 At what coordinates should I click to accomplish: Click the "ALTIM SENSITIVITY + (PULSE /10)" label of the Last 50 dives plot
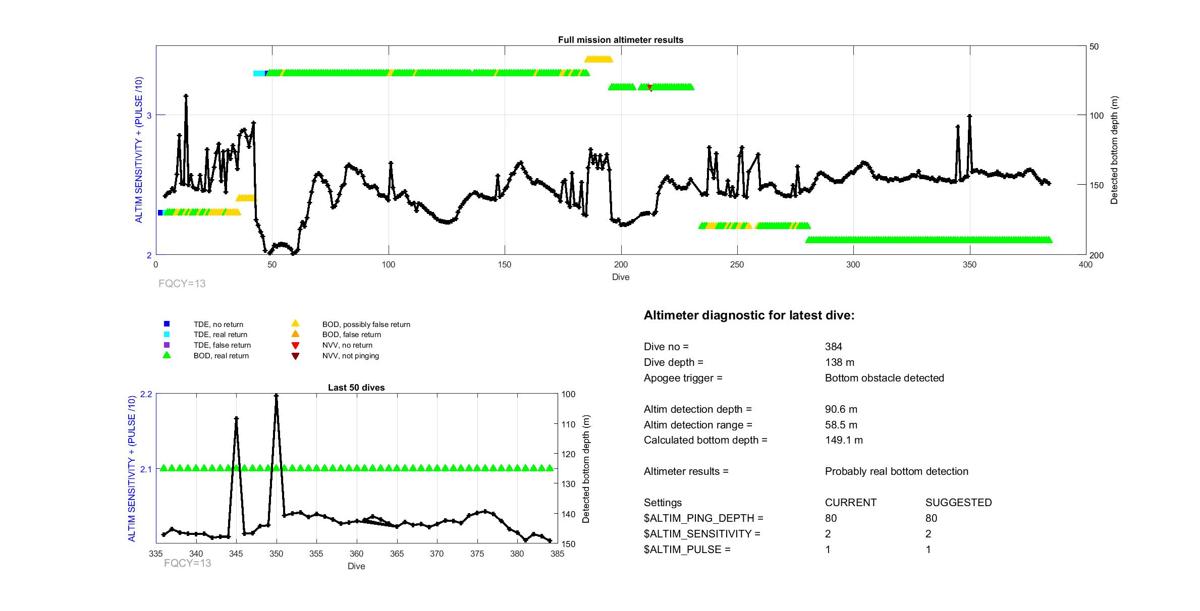pos(133,468)
